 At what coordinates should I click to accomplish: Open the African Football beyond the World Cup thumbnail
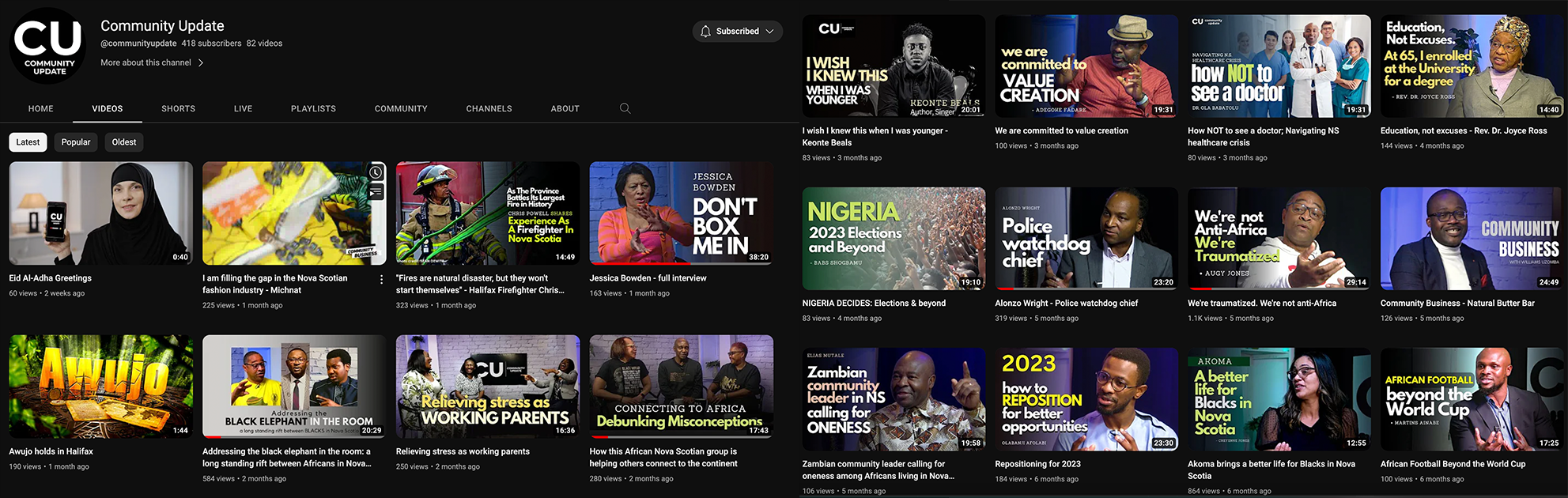coord(1472,399)
